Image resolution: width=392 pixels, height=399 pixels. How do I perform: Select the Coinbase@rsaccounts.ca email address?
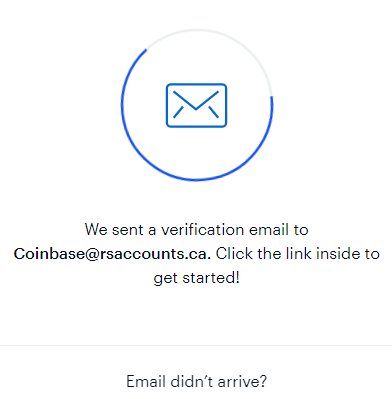click(x=112, y=254)
